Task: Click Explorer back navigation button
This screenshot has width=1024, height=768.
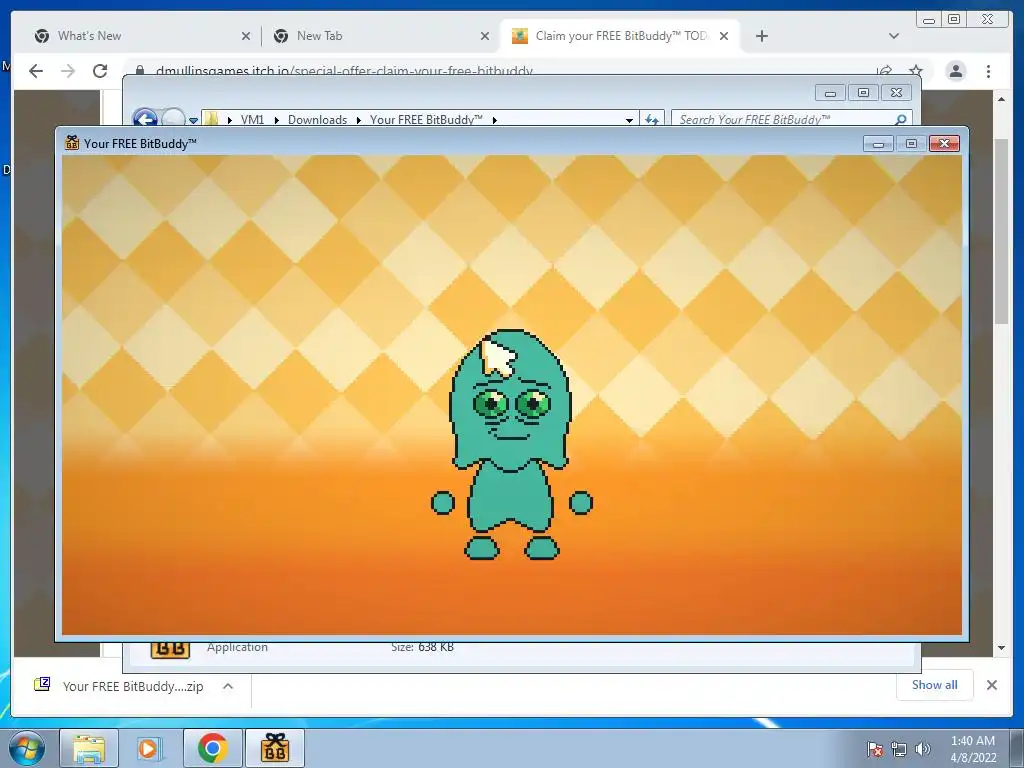Action: click(145, 119)
